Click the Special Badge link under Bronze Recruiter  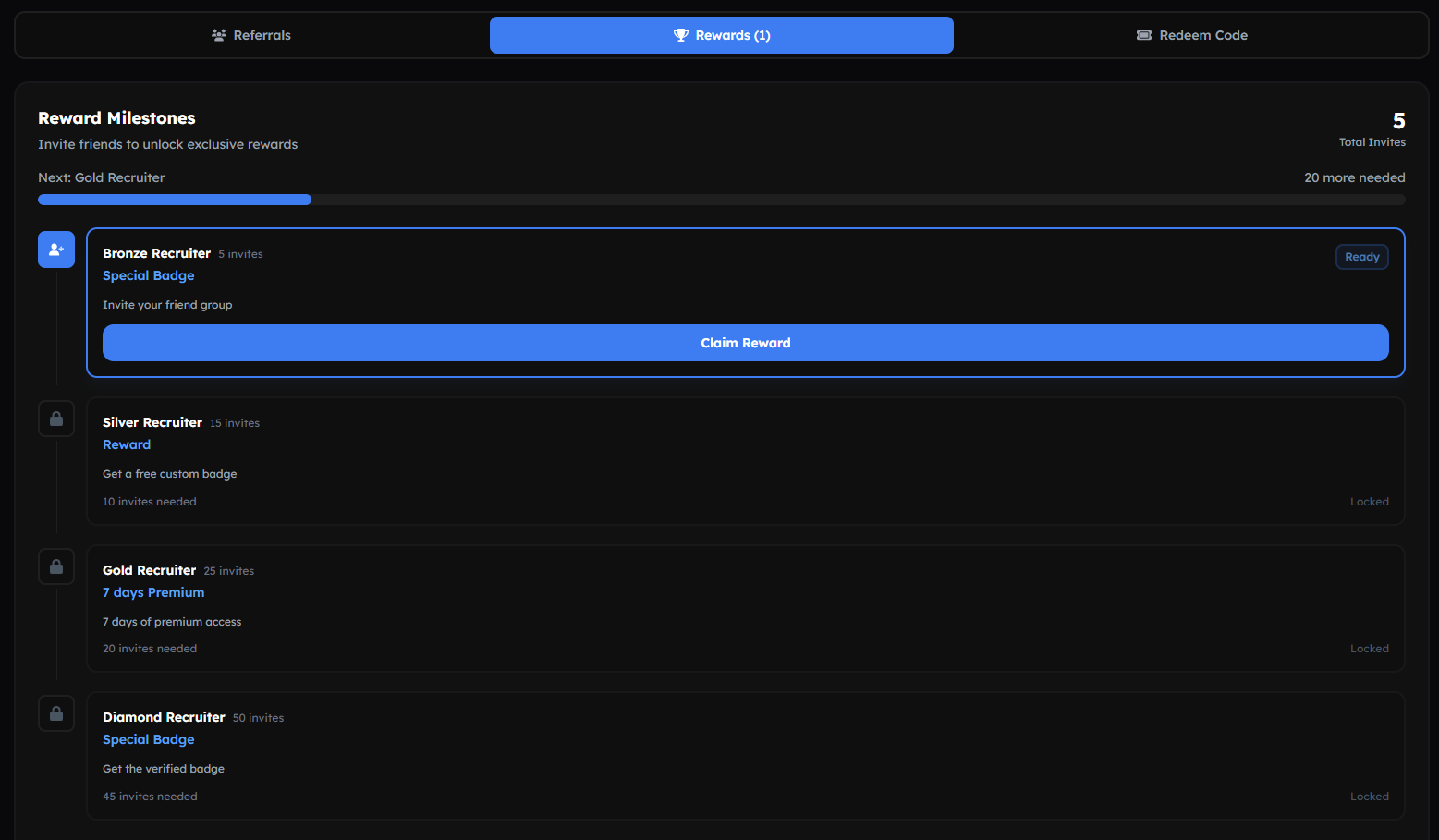[149, 275]
